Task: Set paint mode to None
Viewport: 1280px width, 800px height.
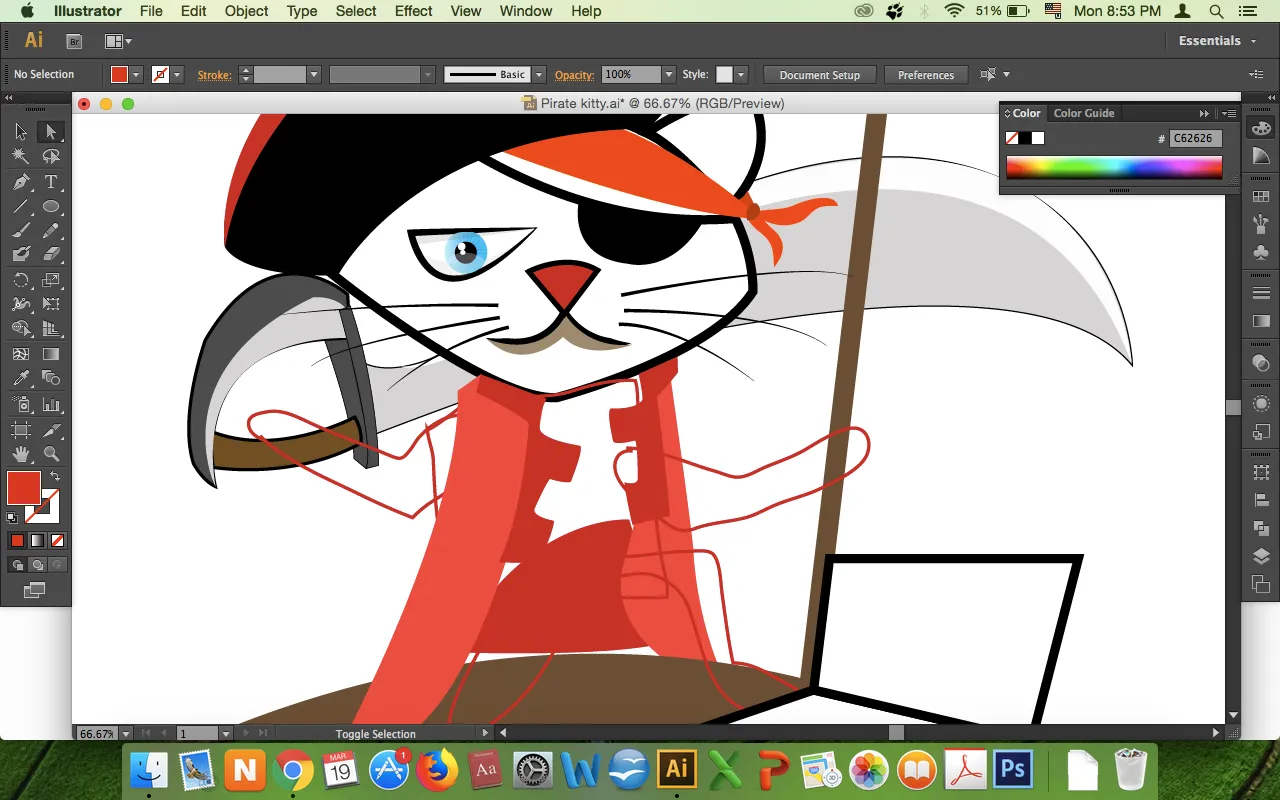Action: click(57, 541)
